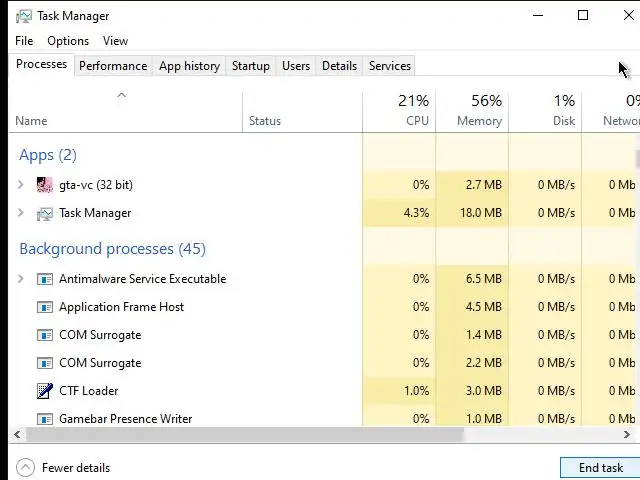Sort processes by Memory column
This screenshot has width=640, height=480.
[x=472, y=110]
